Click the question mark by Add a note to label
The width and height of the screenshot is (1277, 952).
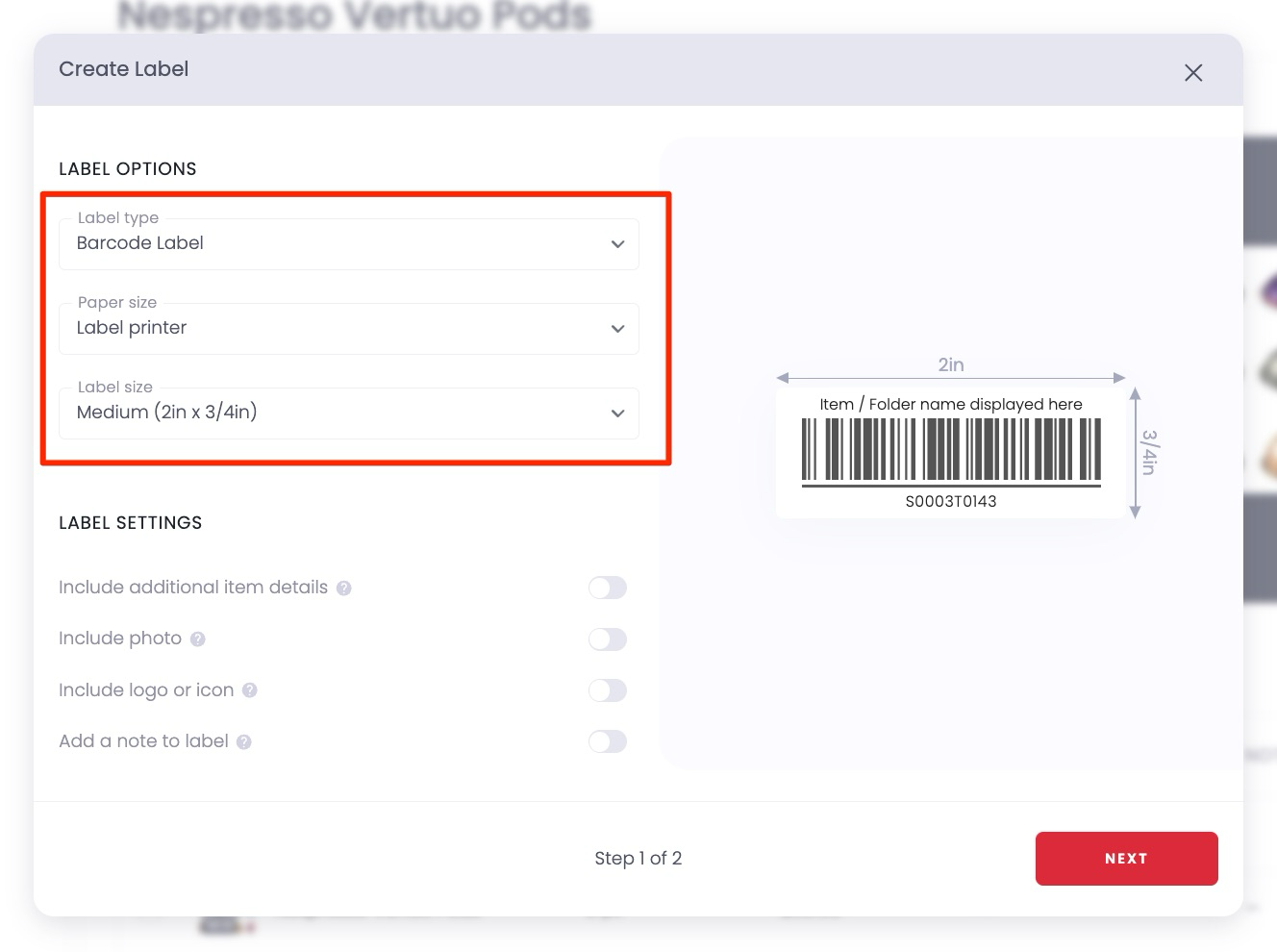(243, 741)
